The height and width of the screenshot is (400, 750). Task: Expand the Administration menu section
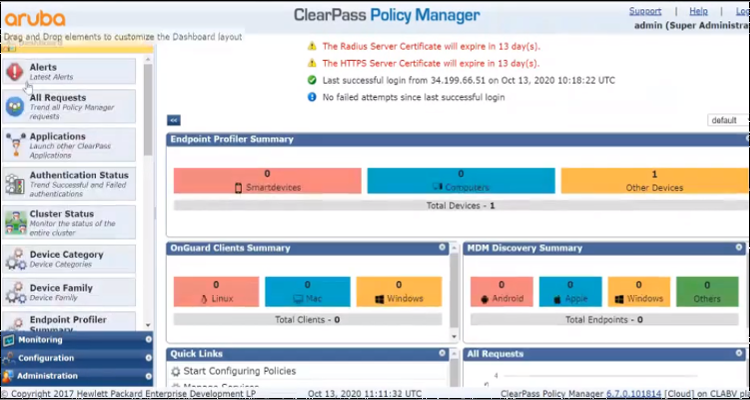149,376
